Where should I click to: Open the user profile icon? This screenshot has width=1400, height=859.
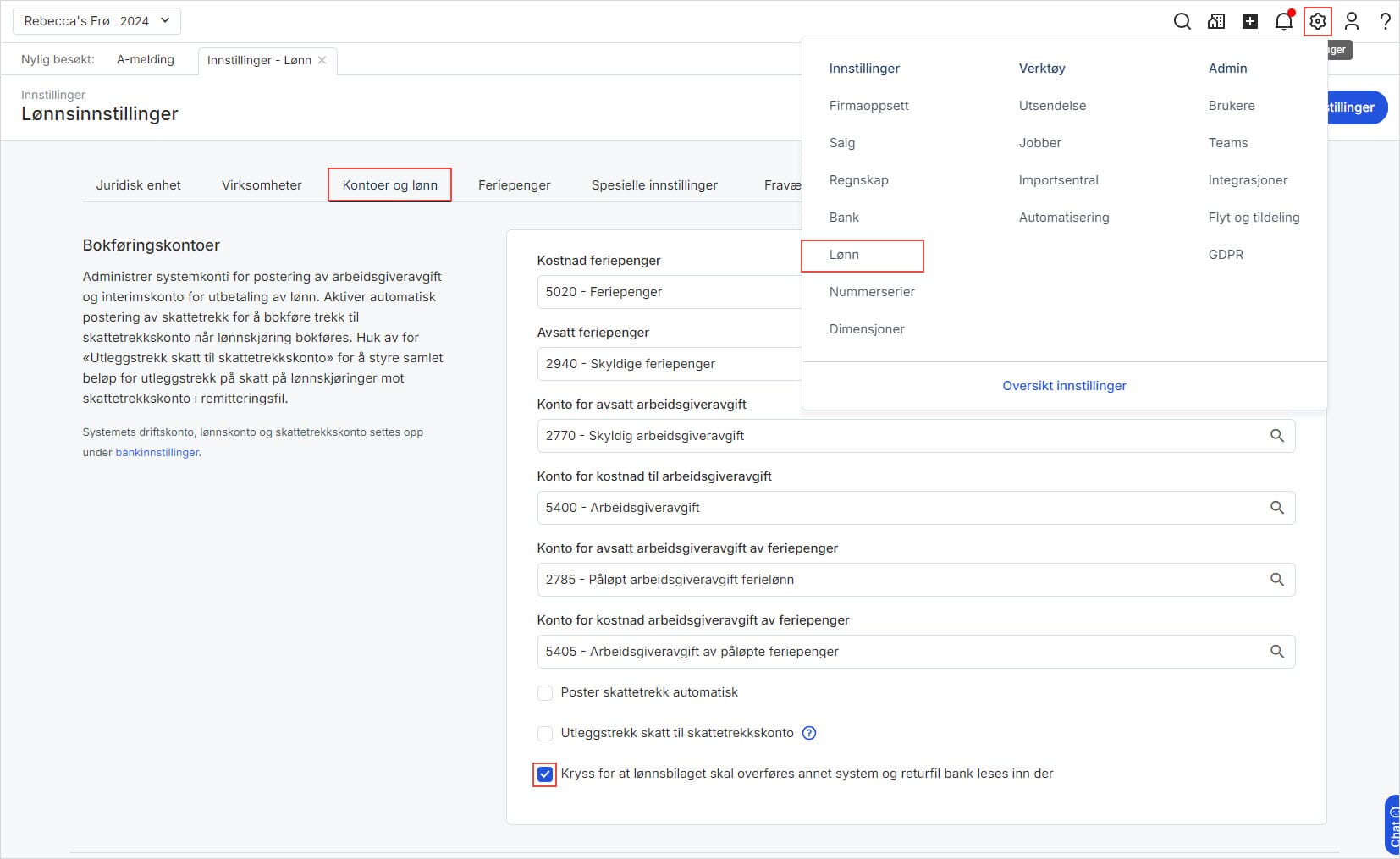[1352, 21]
